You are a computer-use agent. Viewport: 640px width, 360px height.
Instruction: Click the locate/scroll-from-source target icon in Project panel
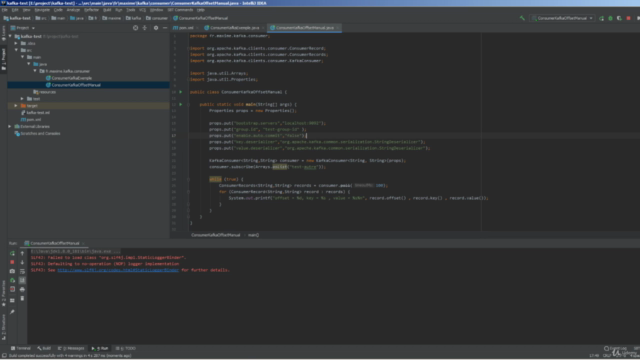pos(136,28)
